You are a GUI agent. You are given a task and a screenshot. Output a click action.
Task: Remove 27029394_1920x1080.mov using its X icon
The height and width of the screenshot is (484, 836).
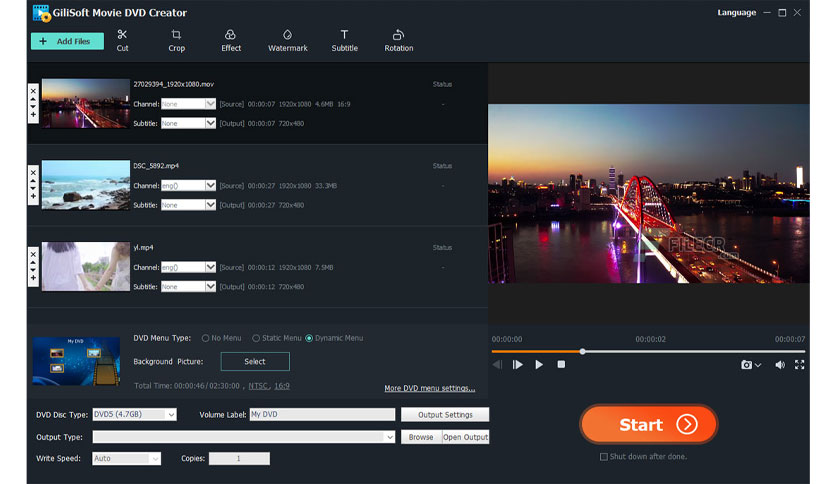tap(33, 91)
